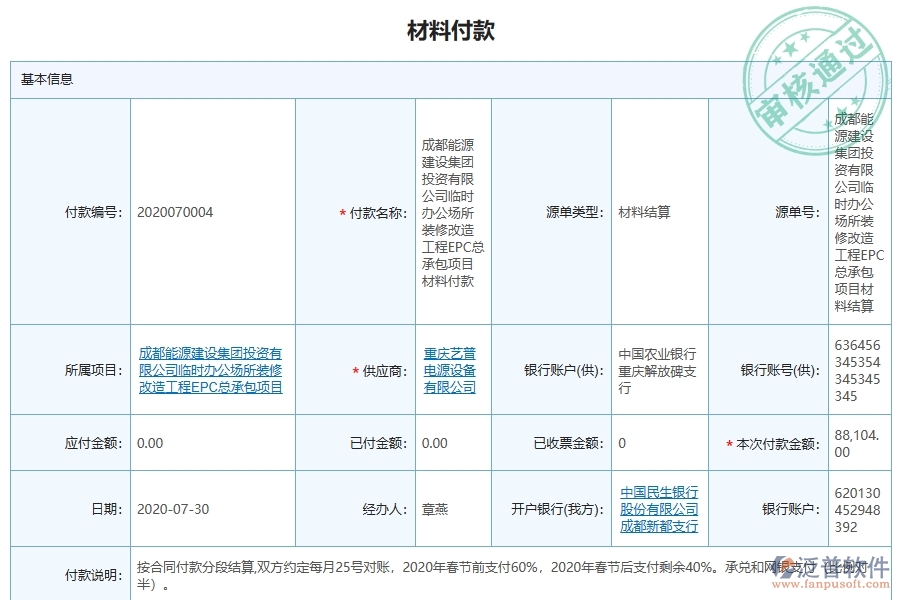This screenshot has height=600, width=900.
Task: Open project link 成都能源建设集团投资有限公司临时办公场所装修改造工程EPC总承包项目
Action: pos(209,369)
